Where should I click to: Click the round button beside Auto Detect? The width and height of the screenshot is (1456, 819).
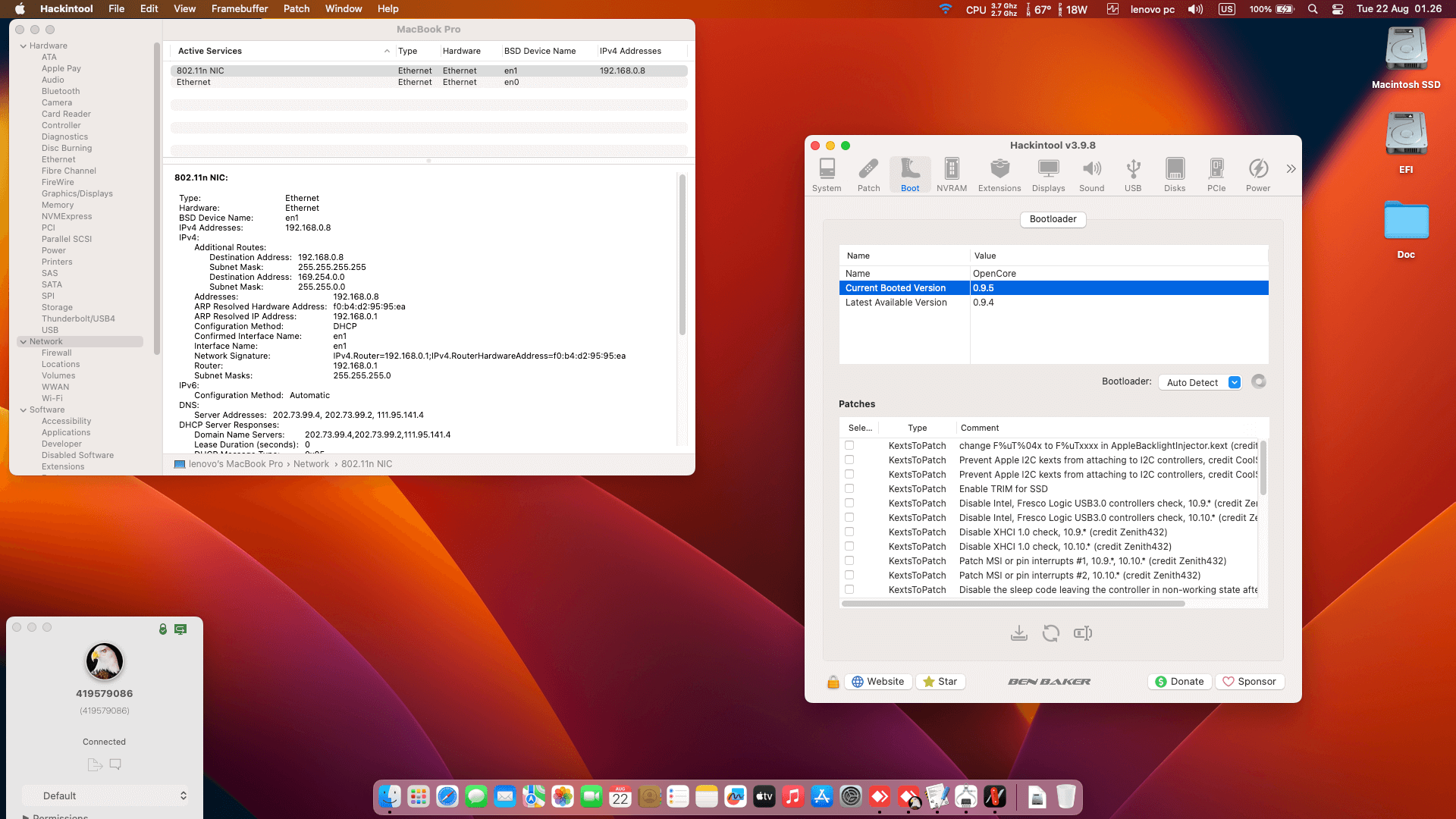[x=1259, y=381]
